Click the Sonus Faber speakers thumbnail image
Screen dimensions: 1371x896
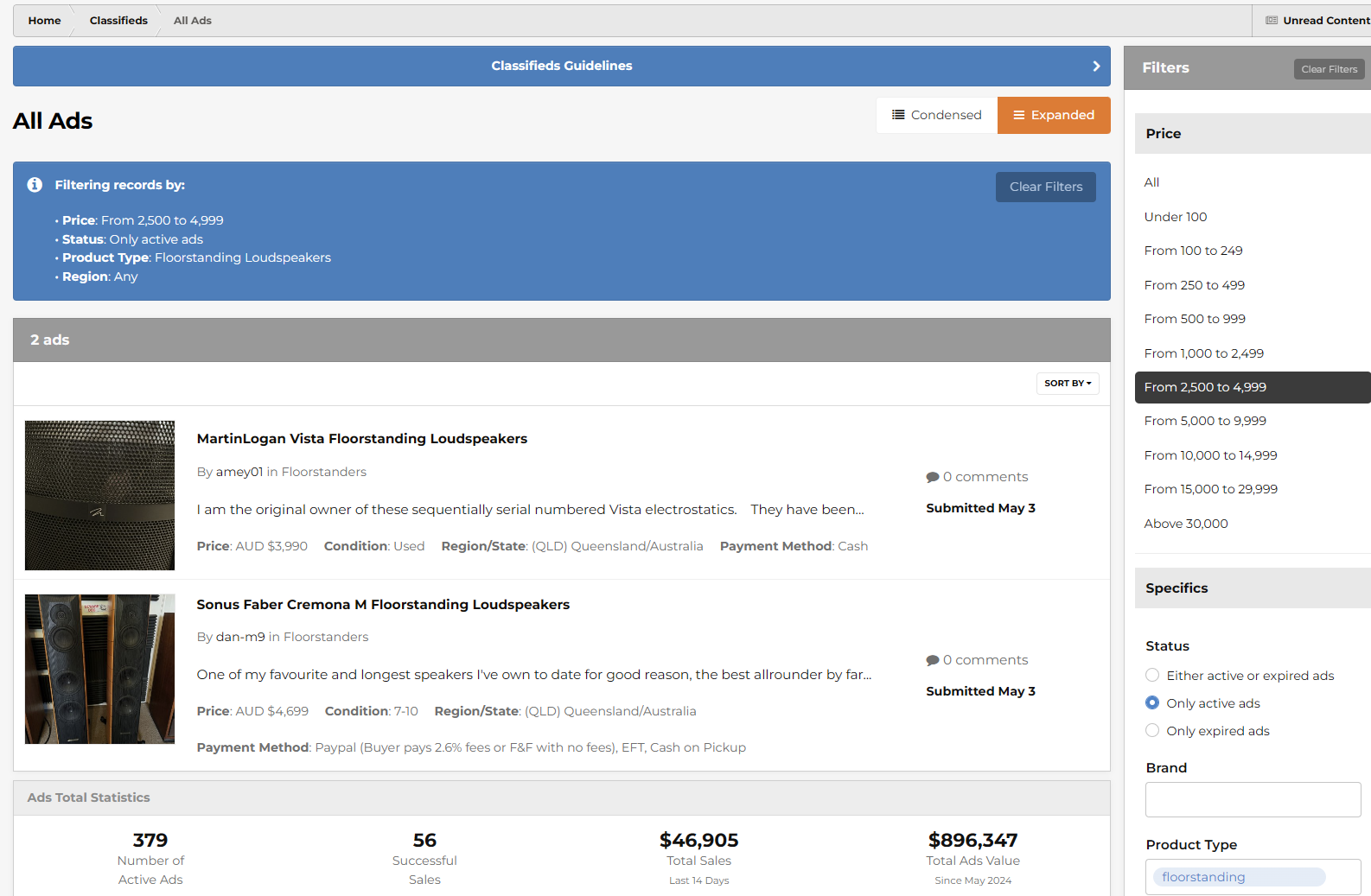(99, 669)
